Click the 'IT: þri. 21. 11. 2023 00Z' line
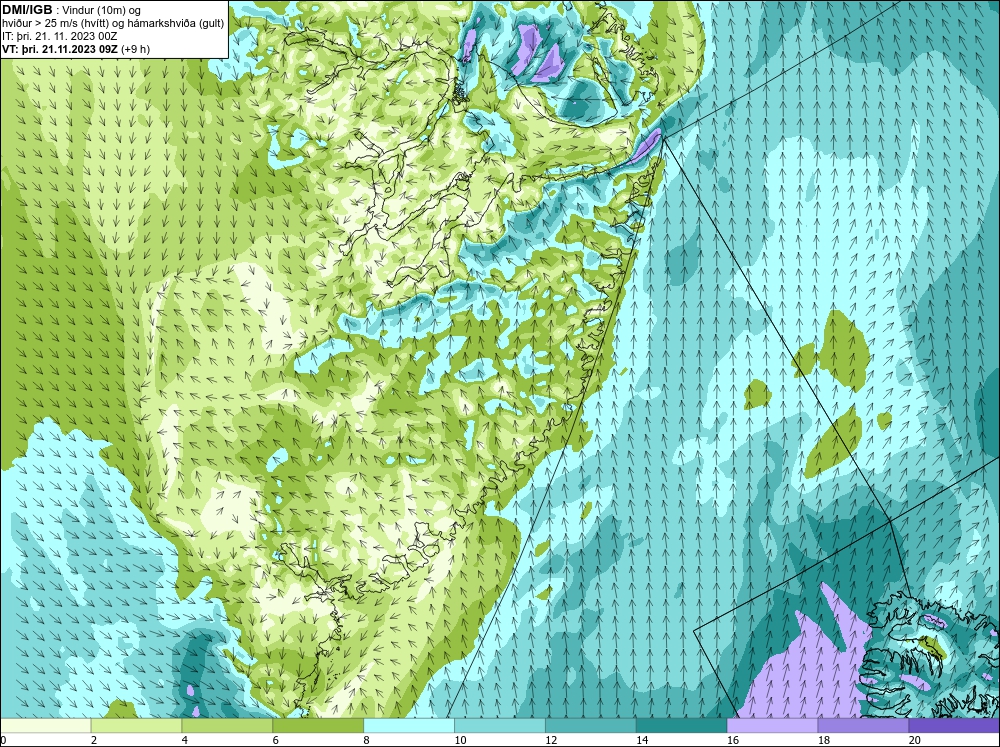Screen dimensions: 1000x747 click(x=60, y=36)
